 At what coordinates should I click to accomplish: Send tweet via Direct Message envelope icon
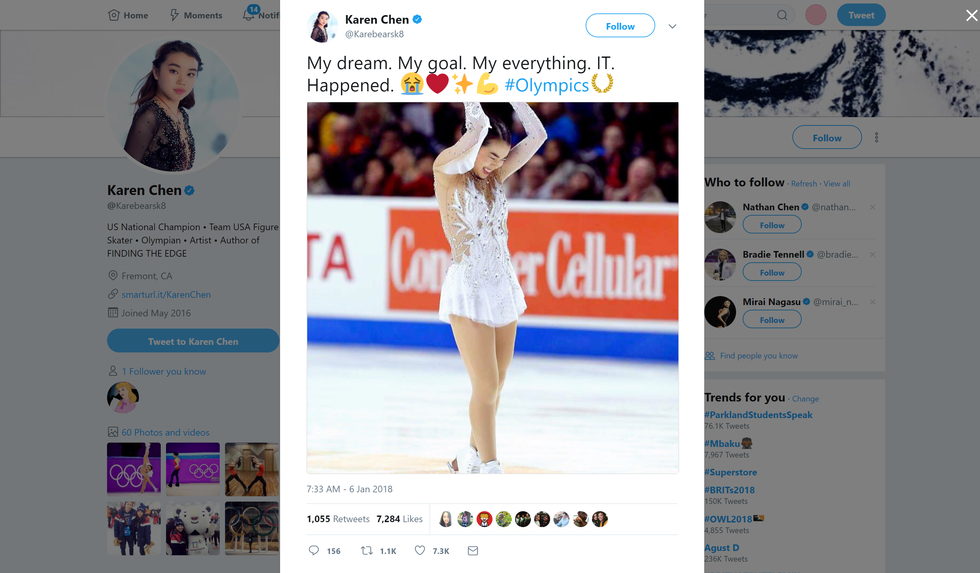473,550
